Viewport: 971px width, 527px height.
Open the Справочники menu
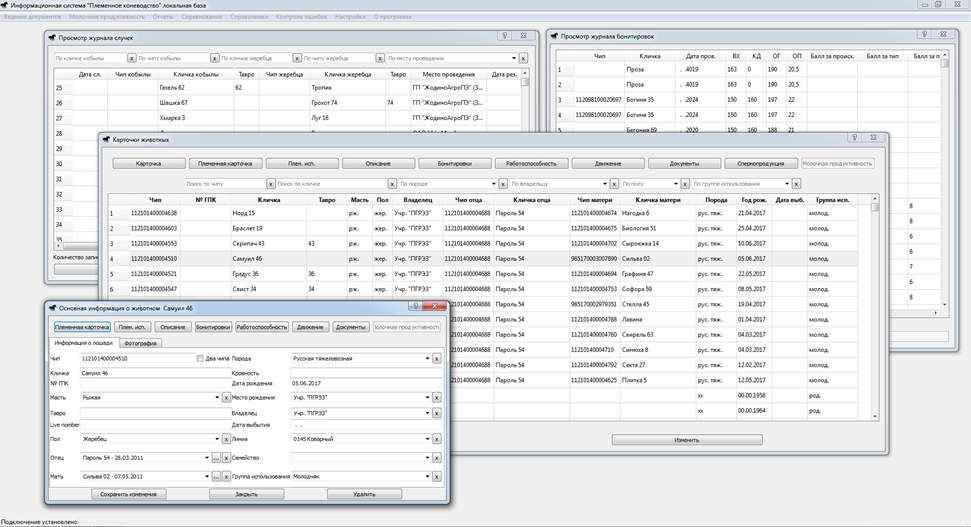point(249,18)
